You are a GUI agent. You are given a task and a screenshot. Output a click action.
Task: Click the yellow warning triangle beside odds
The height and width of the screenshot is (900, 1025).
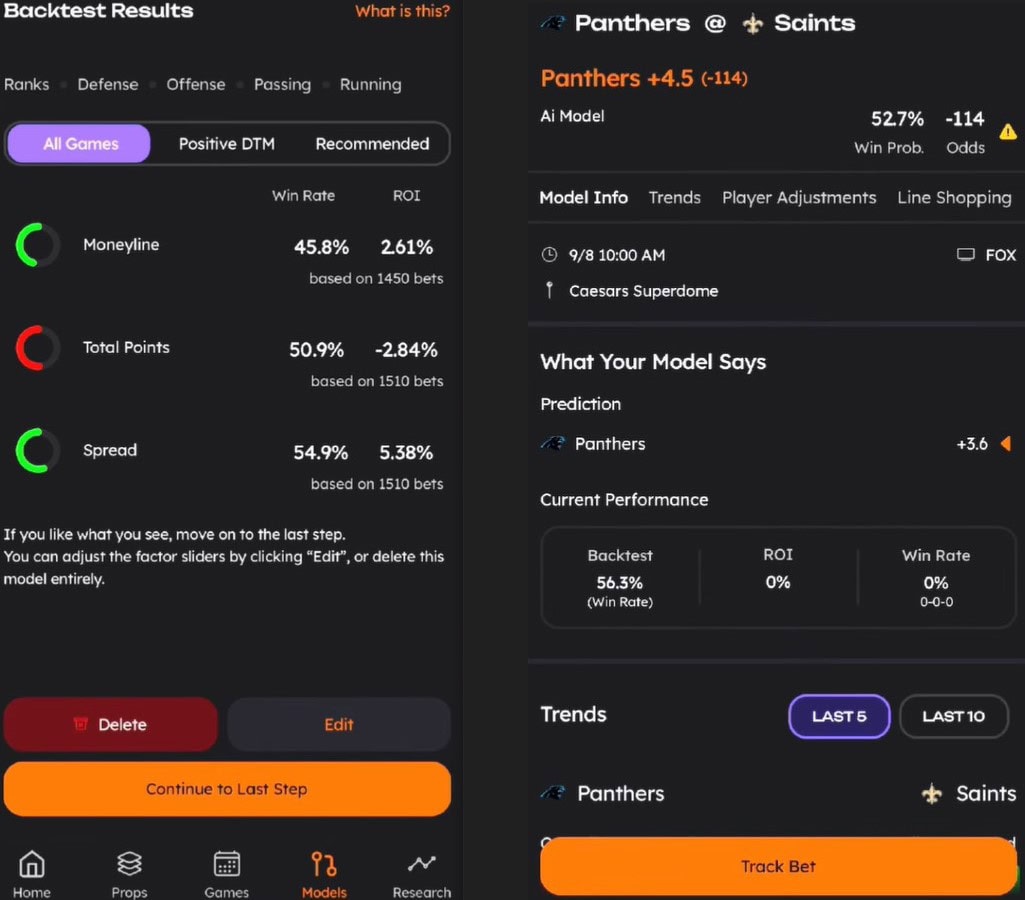[x=1008, y=131]
